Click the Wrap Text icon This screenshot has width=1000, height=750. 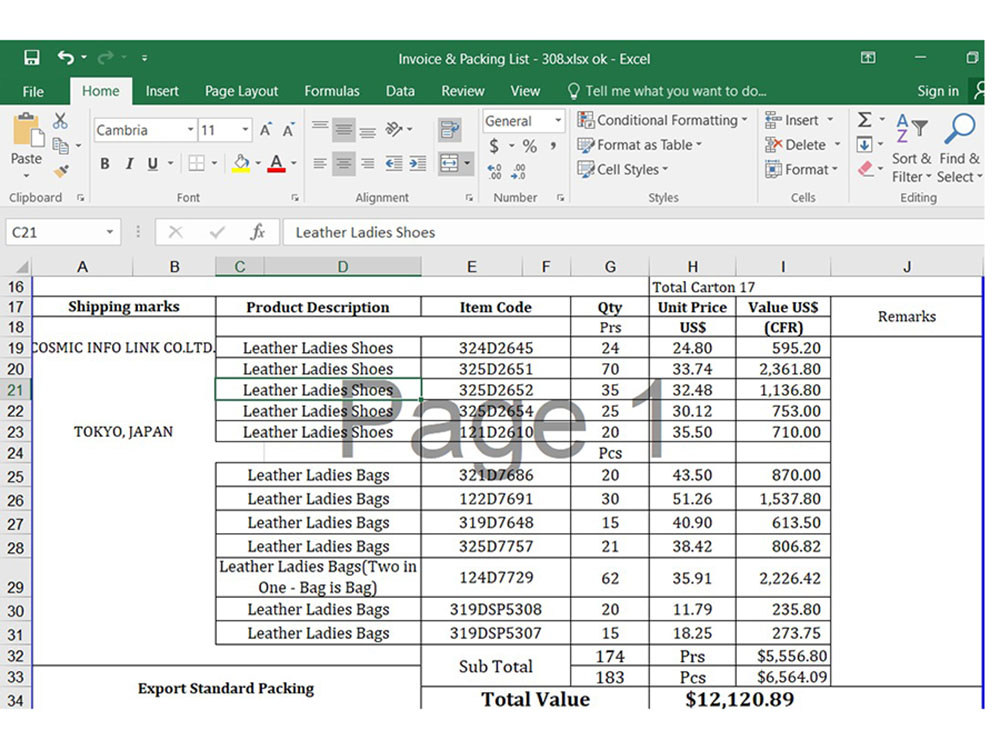coord(450,130)
